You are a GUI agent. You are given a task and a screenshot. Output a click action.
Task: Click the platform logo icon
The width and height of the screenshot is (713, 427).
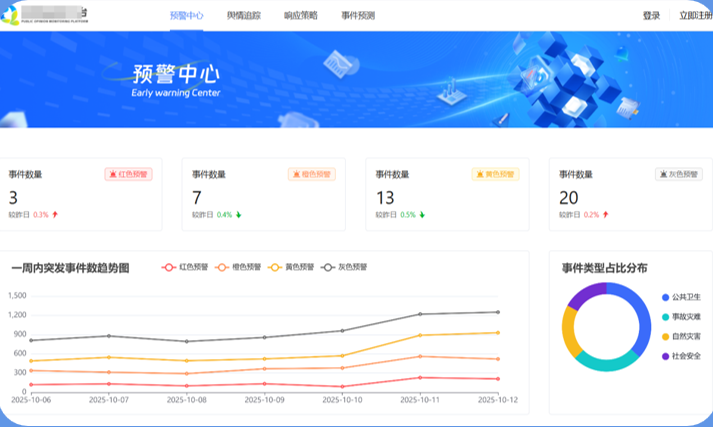click(10, 15)
